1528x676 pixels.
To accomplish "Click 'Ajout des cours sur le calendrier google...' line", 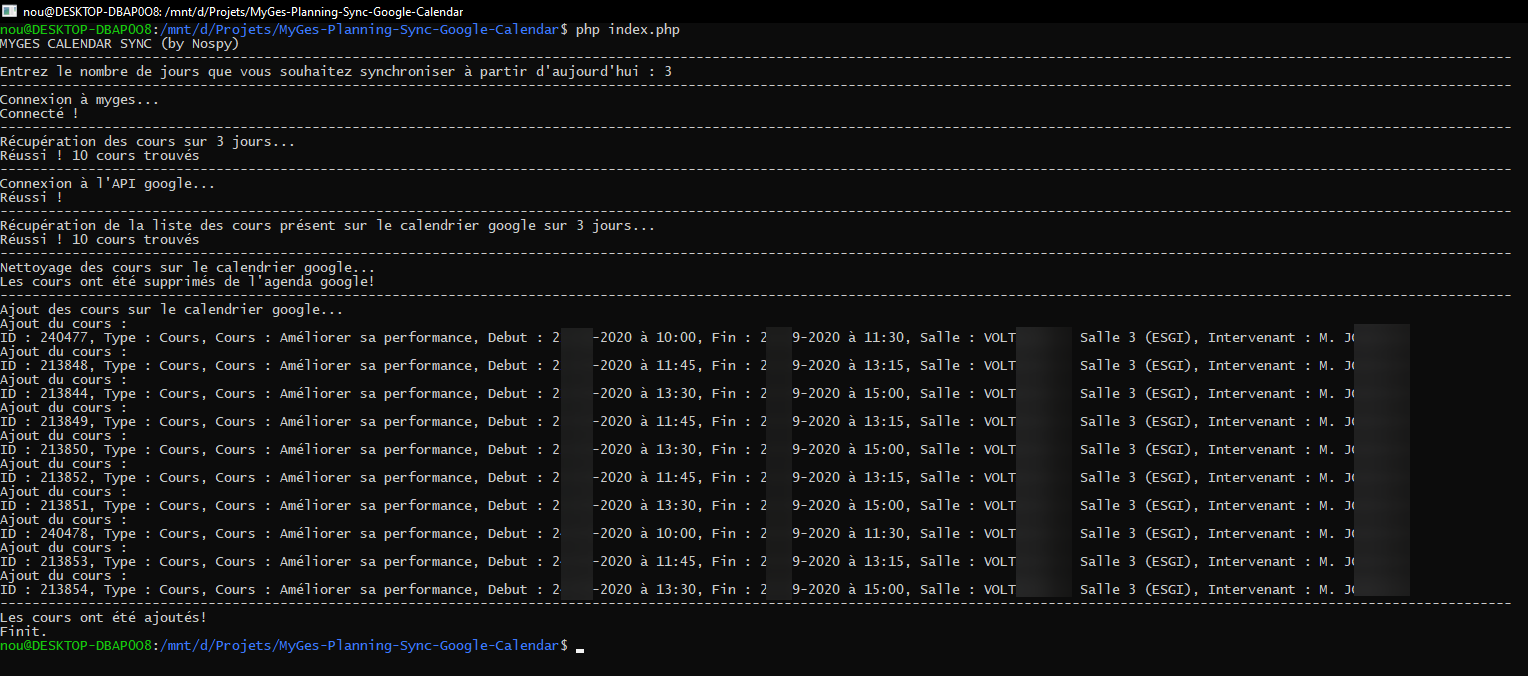I will coord(172,310).
